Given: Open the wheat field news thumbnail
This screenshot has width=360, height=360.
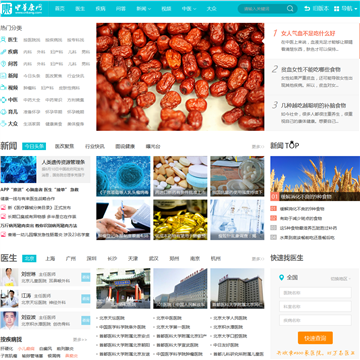Looking at the screenshot, I should [x=315, y=178].
